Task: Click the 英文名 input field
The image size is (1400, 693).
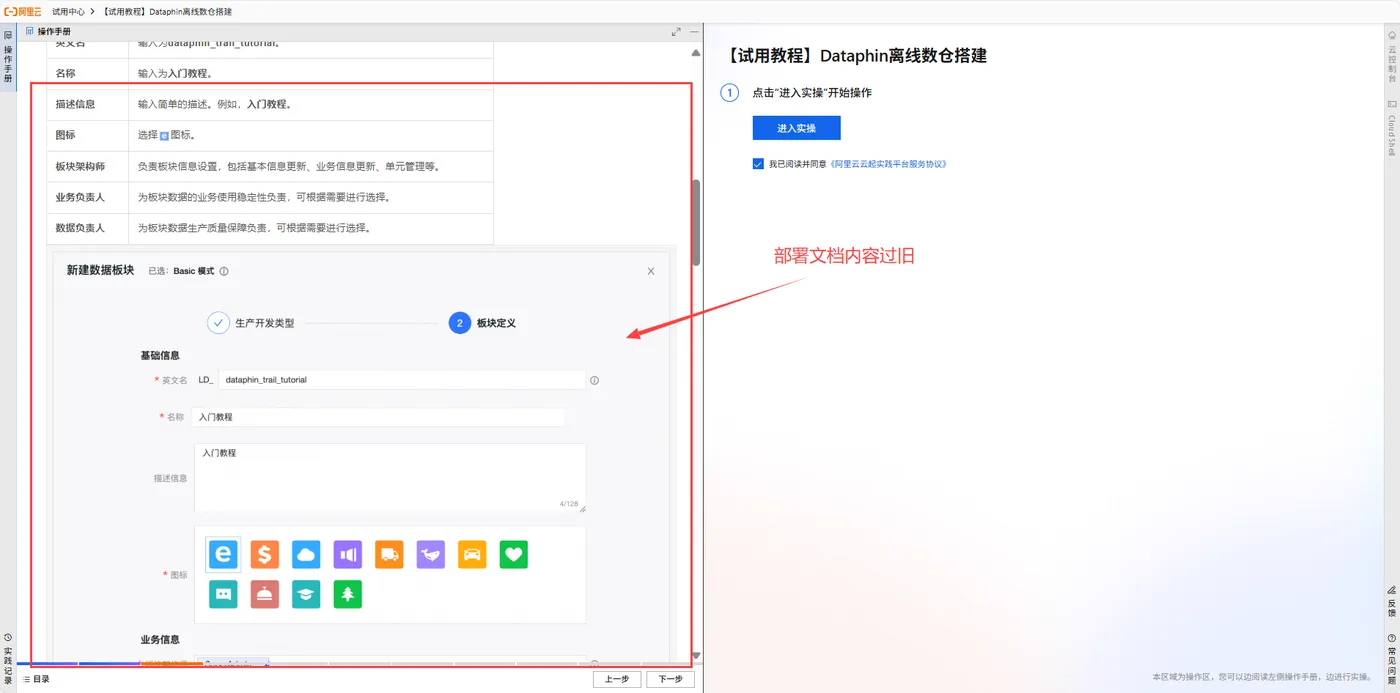Action: [401, 380]
